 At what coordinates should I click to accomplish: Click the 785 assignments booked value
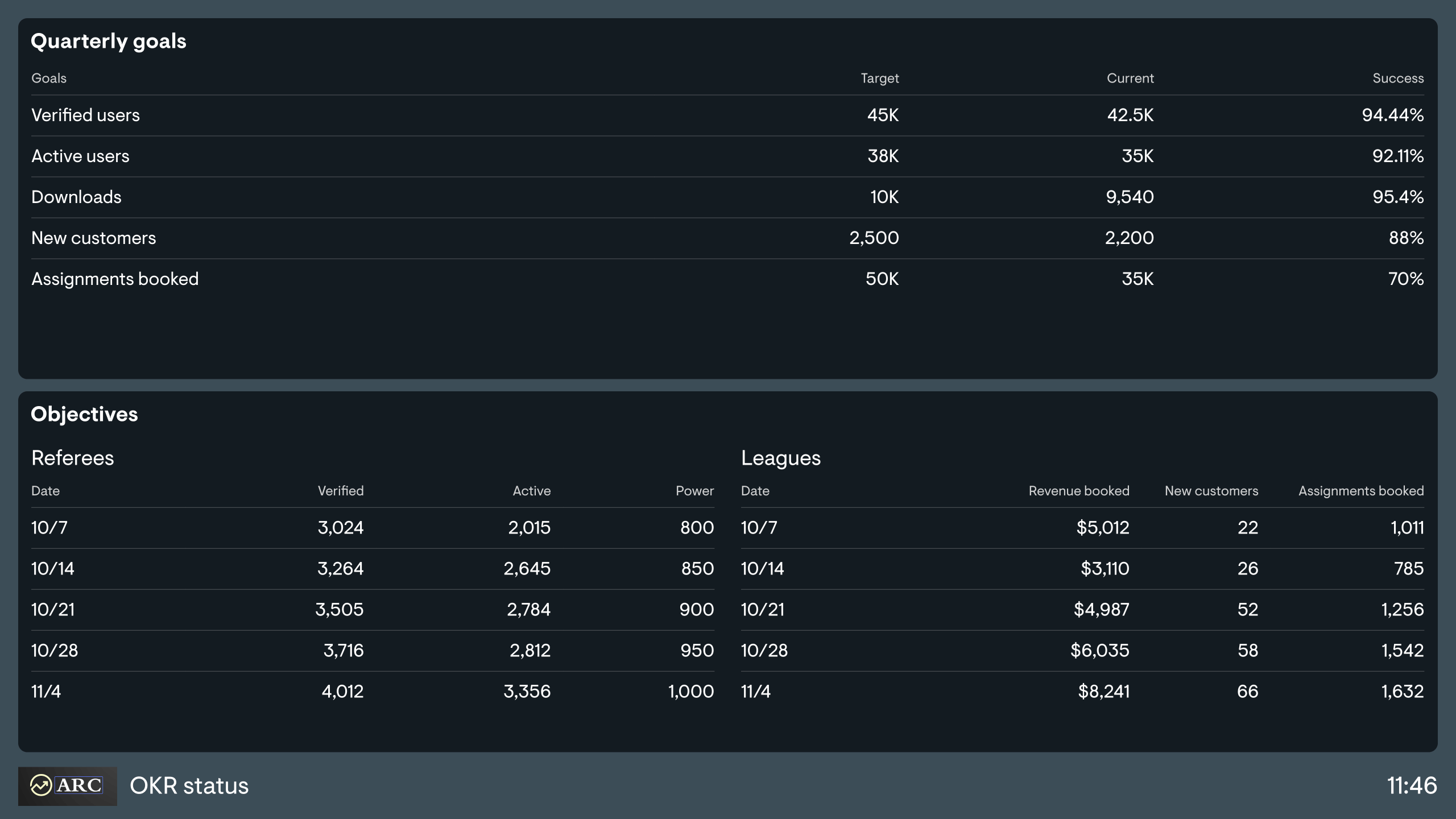pos(1408,568)
